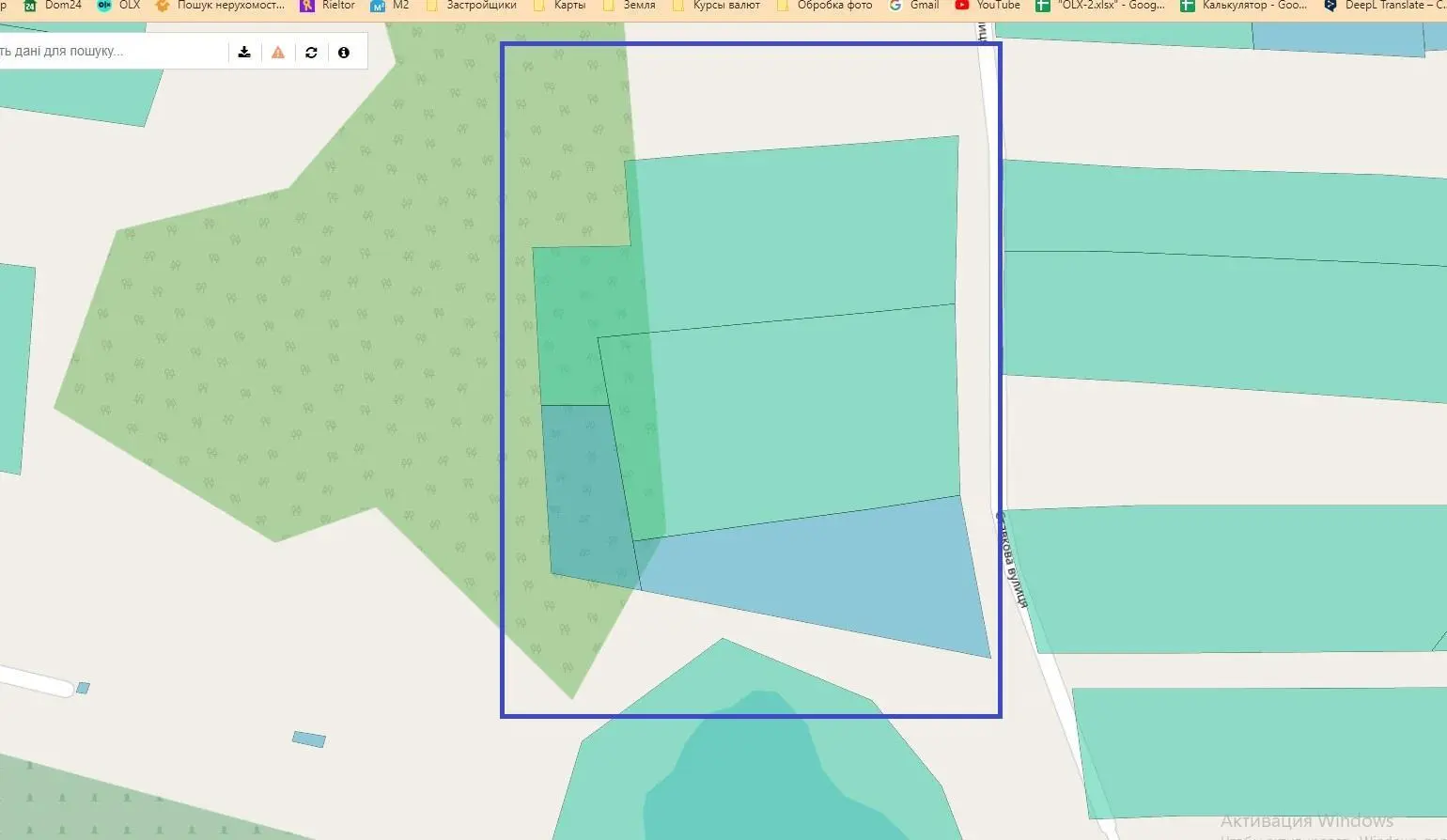
Task: Open the YouTube bookmark
Action: [988, 6]
